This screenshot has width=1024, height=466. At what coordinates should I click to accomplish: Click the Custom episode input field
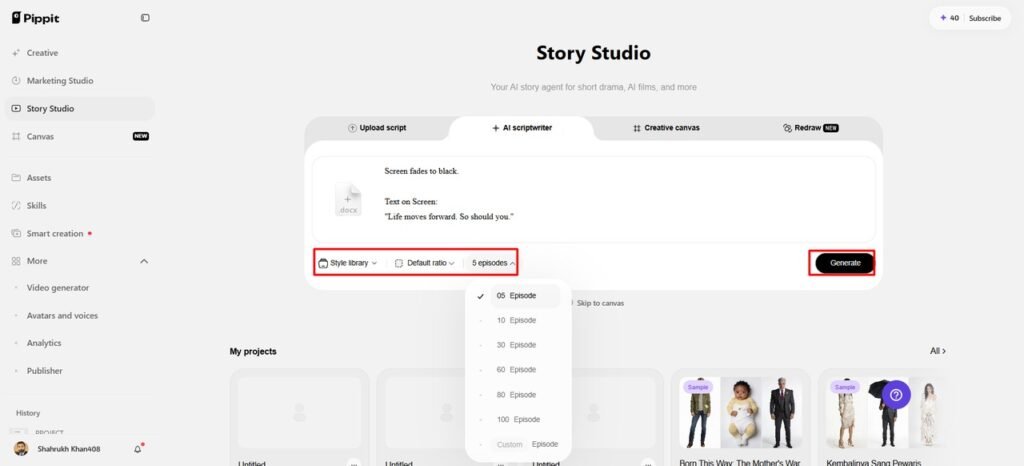tap(509, 444)
